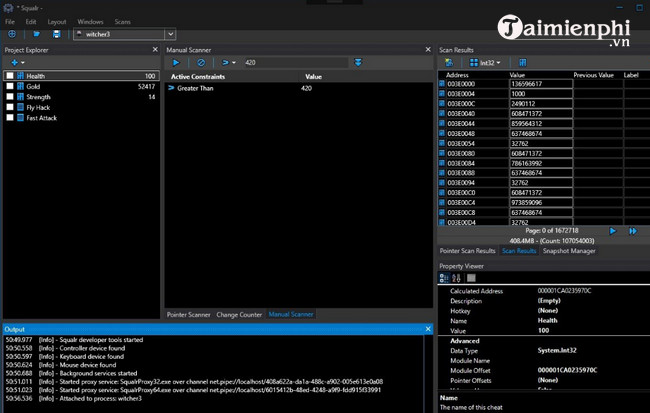Click the categorized view icon in Property Viewer

pos(444,278)
